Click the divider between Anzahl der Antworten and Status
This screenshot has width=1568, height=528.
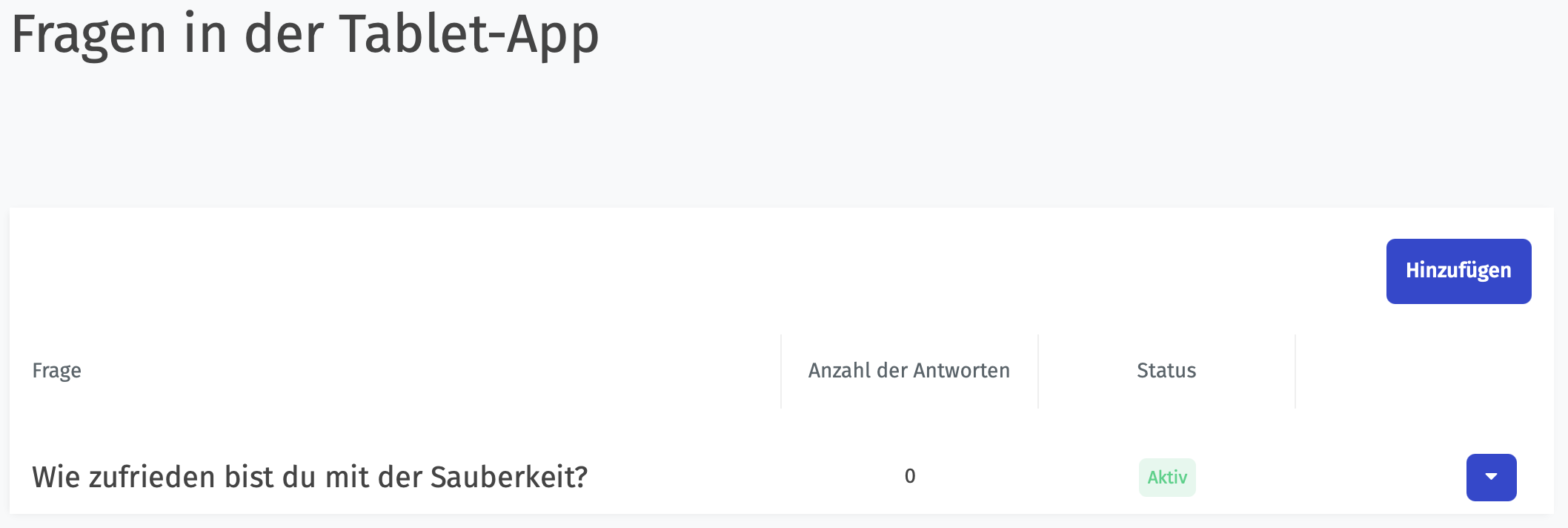(1038, 371)
